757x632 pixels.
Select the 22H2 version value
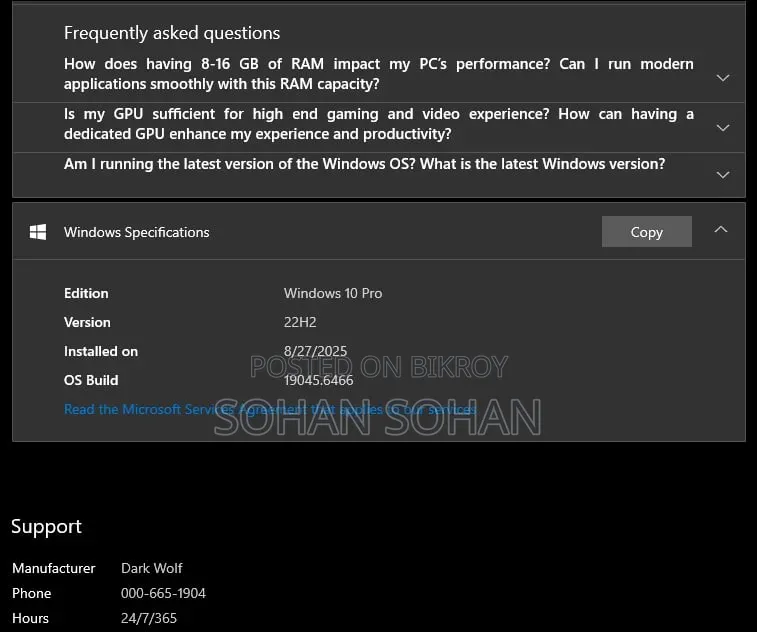click(300, 323)
